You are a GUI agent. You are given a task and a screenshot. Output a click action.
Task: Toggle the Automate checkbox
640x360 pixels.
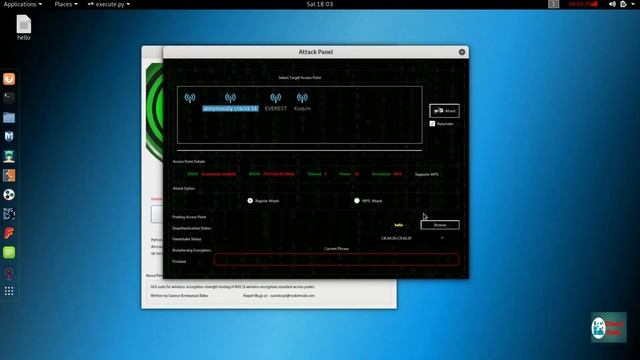(432, 124)
